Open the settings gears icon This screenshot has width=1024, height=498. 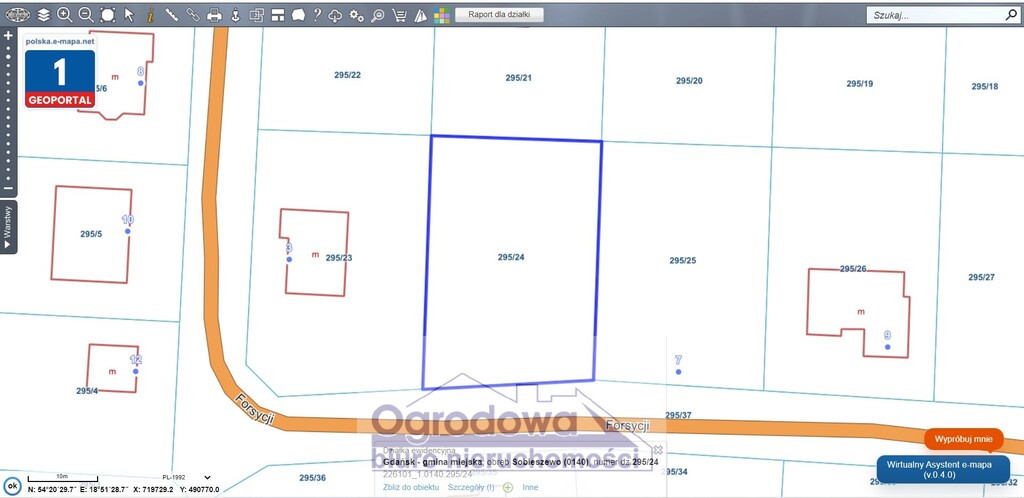click(356, 14)
